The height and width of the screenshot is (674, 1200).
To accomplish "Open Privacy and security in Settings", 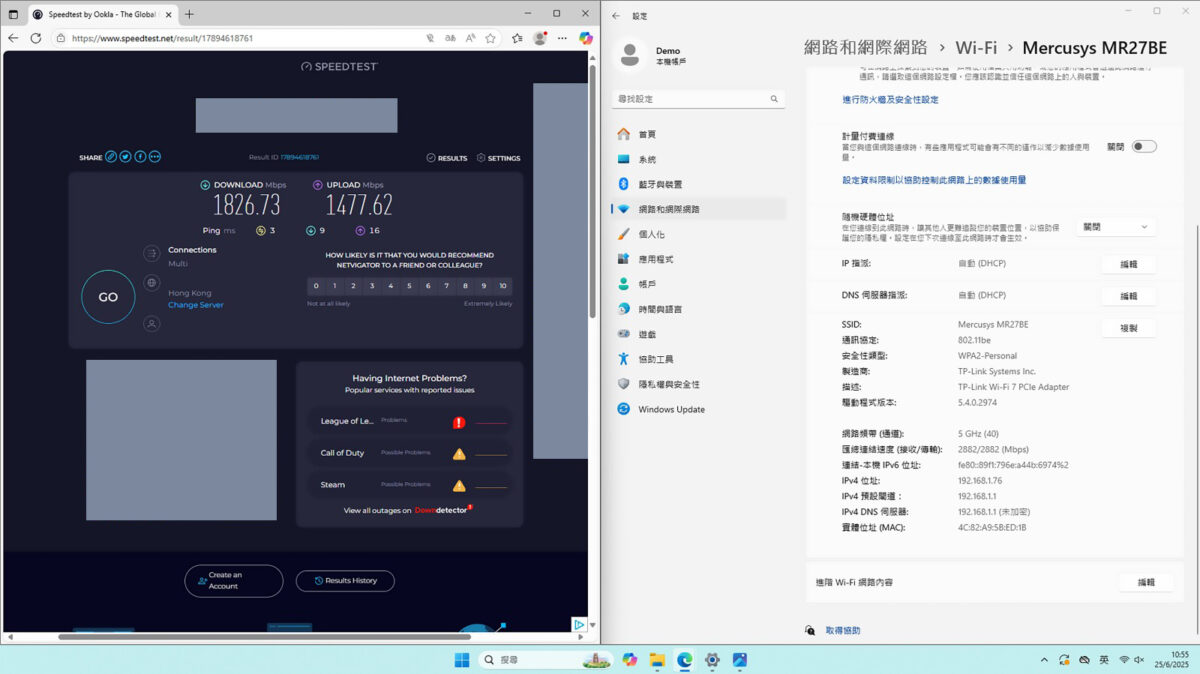I will pyautogui.click(x=698, y=384).
